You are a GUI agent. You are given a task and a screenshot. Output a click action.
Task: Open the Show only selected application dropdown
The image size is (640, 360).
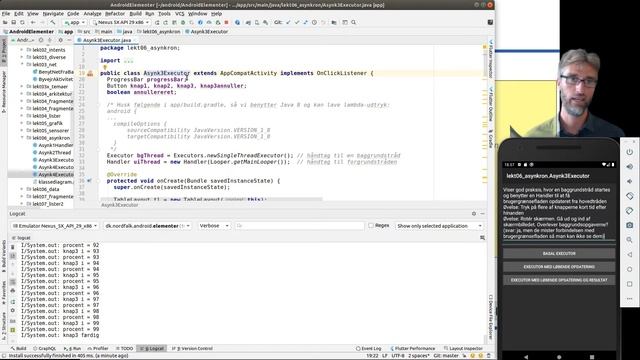coord(439,226)
